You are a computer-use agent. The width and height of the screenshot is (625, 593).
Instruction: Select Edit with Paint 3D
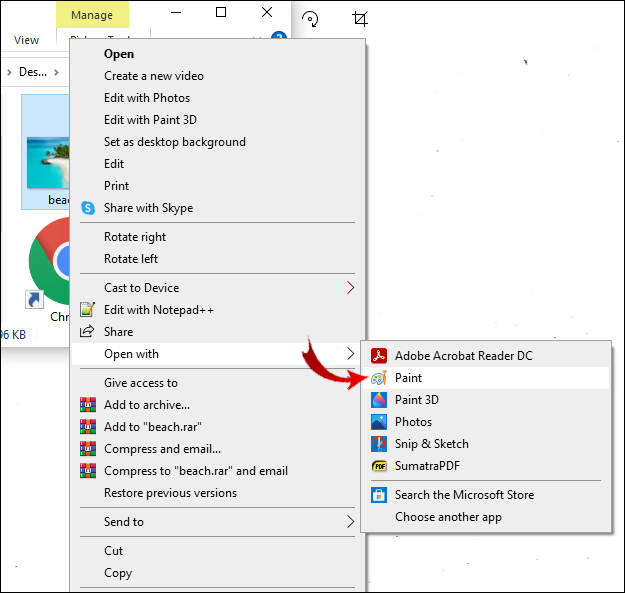click(x=217, y=120)
